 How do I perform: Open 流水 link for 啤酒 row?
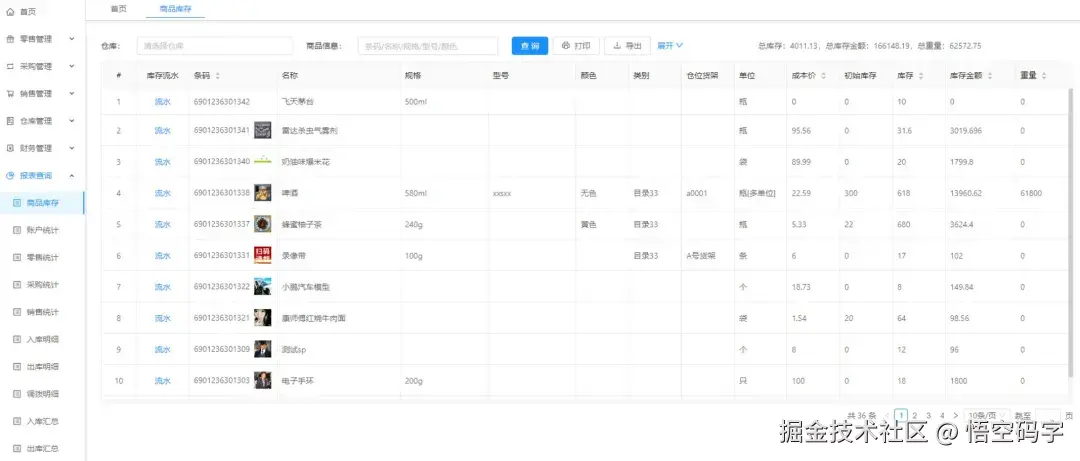coord(162,193)
